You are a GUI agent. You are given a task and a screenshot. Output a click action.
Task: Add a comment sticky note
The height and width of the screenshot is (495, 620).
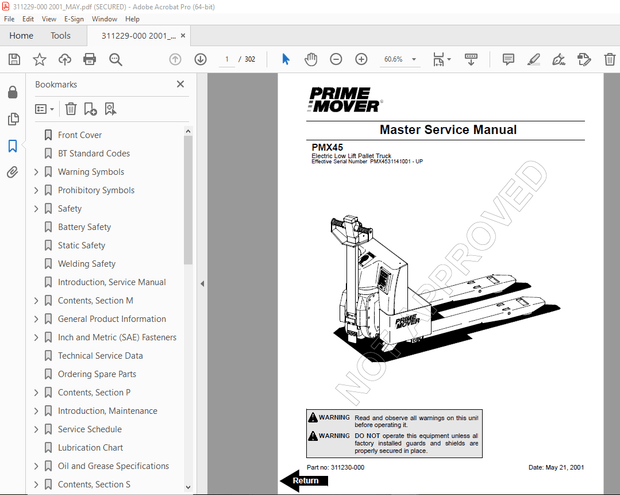pyautogui.click(x=508, y=59)
